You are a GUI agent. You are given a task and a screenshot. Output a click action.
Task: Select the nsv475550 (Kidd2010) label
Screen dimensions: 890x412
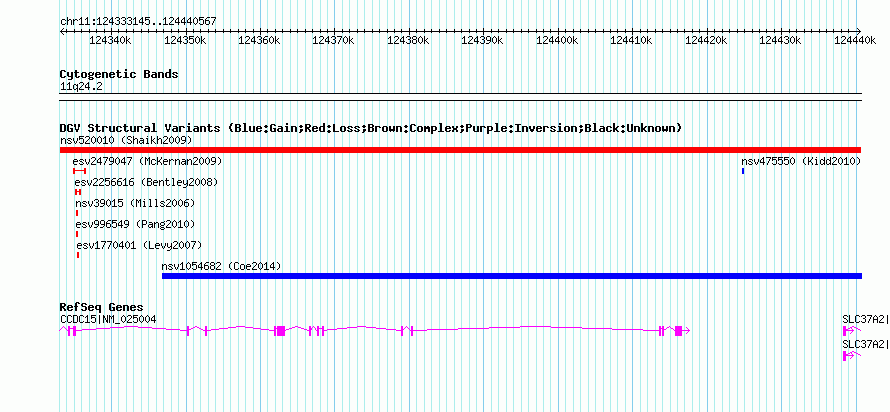[801, 162]
